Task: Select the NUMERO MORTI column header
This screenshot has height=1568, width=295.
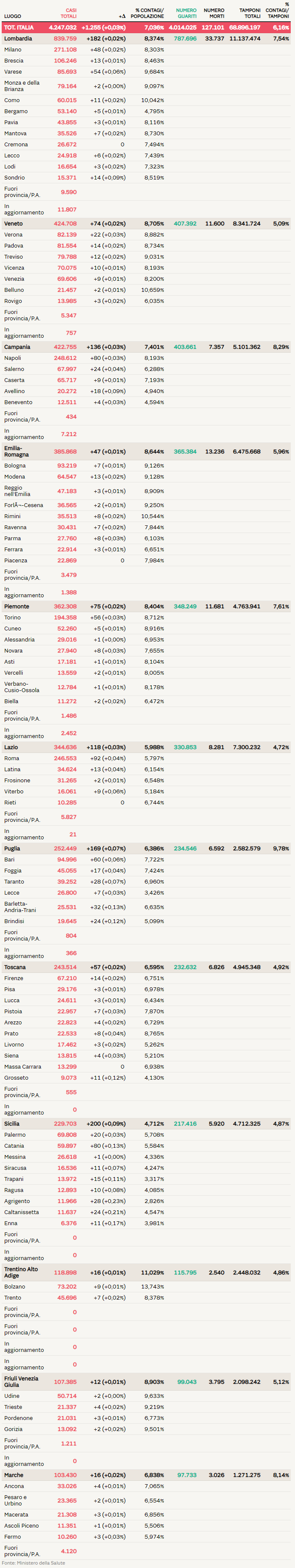Action: pos(213,13)
